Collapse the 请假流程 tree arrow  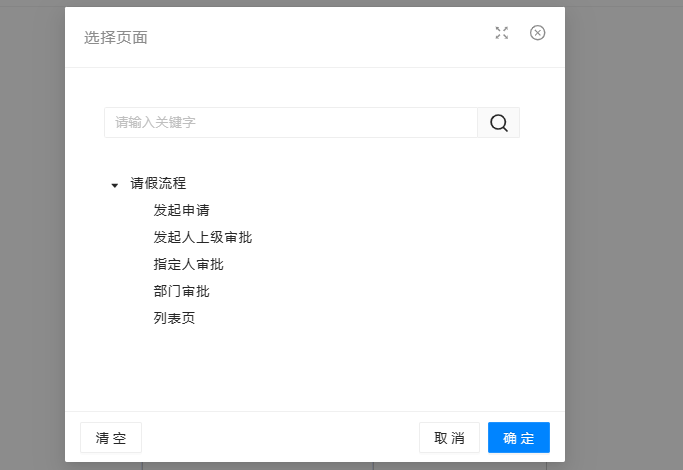pyautogui.click(x=115, y=185)
